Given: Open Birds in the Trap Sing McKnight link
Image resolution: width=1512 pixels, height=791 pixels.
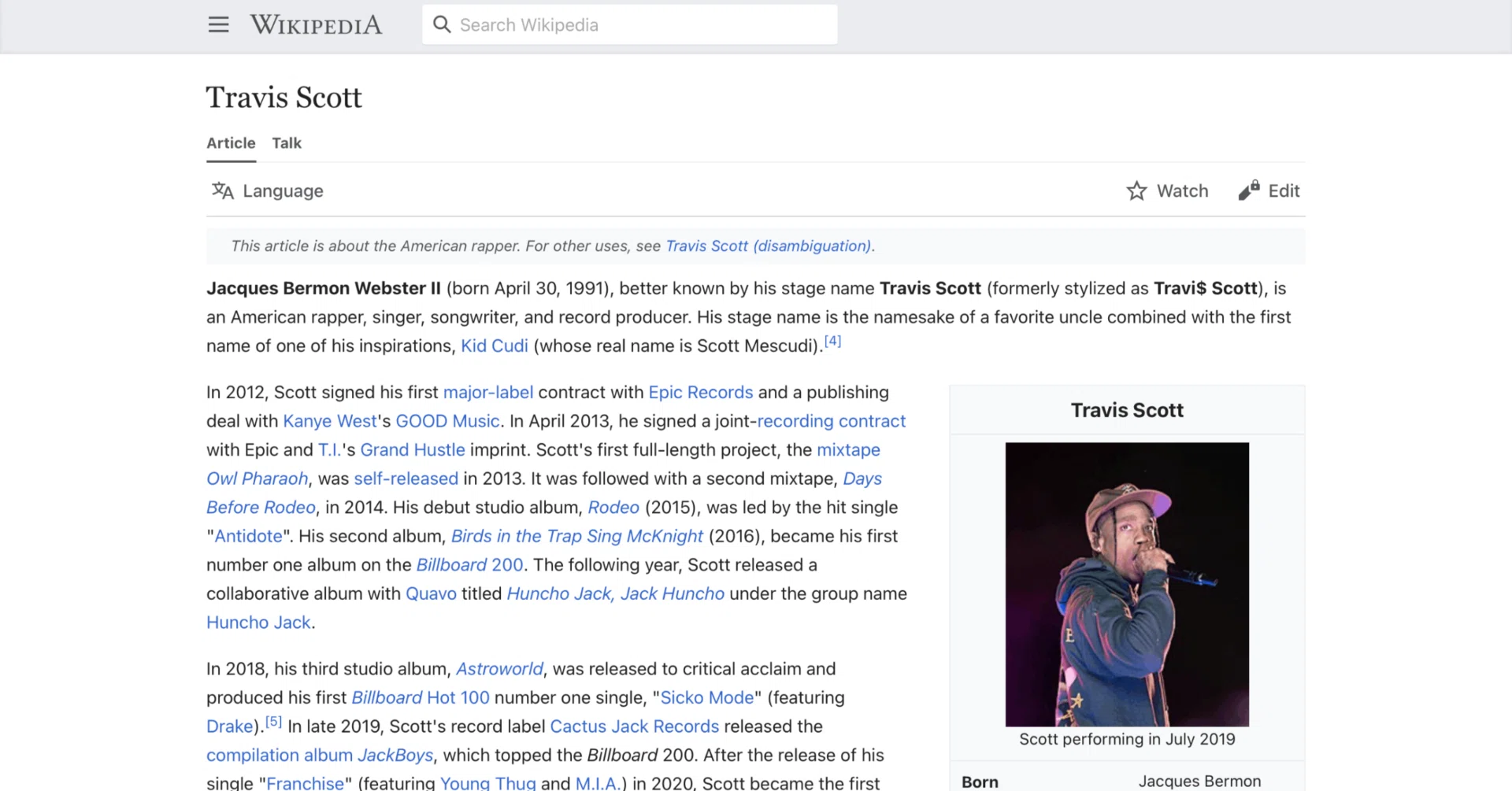Looking at the screenshot, I should point(576,536).
